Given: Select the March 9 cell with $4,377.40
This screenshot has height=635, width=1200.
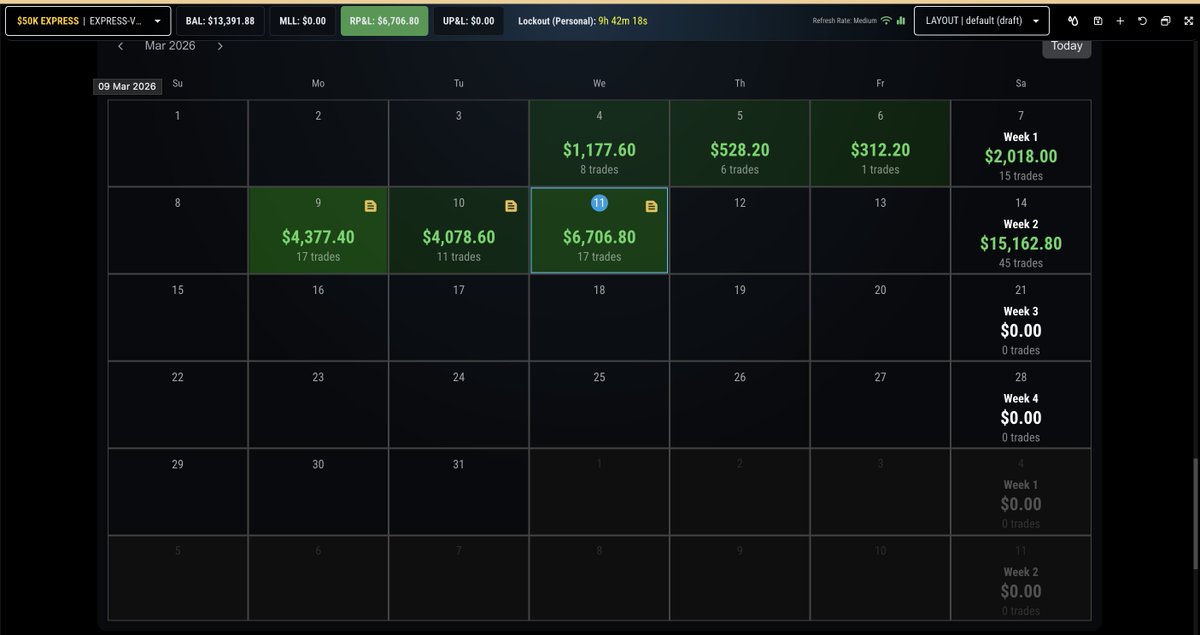Looking at the screenshot, I should (x=318, y=230).
